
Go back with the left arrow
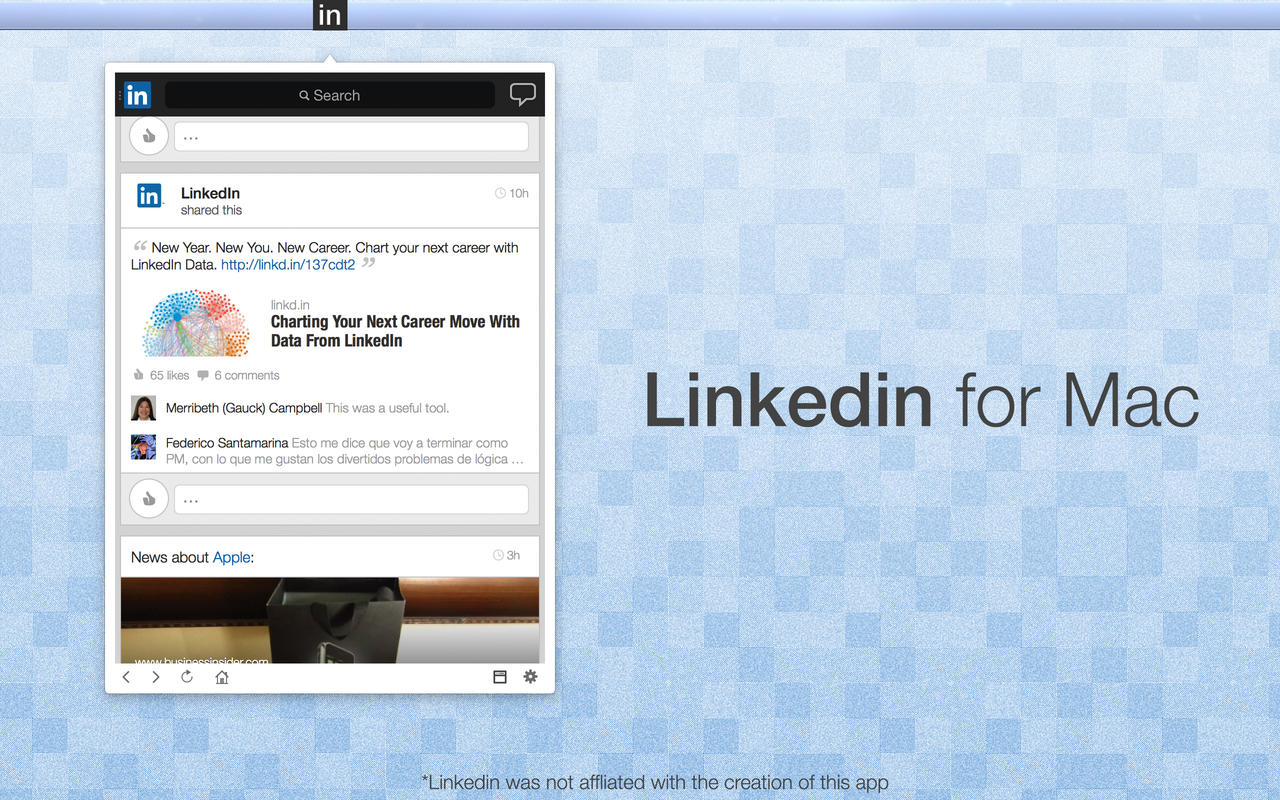126,677
